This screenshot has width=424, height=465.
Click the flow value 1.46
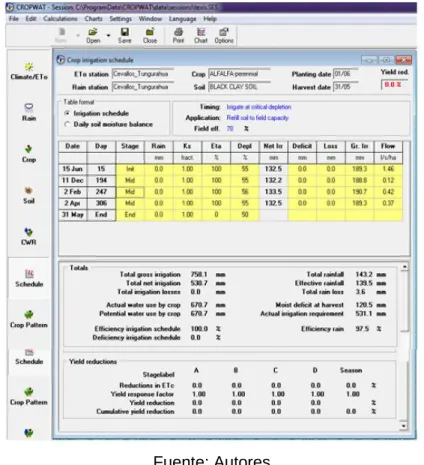(388, 169)
